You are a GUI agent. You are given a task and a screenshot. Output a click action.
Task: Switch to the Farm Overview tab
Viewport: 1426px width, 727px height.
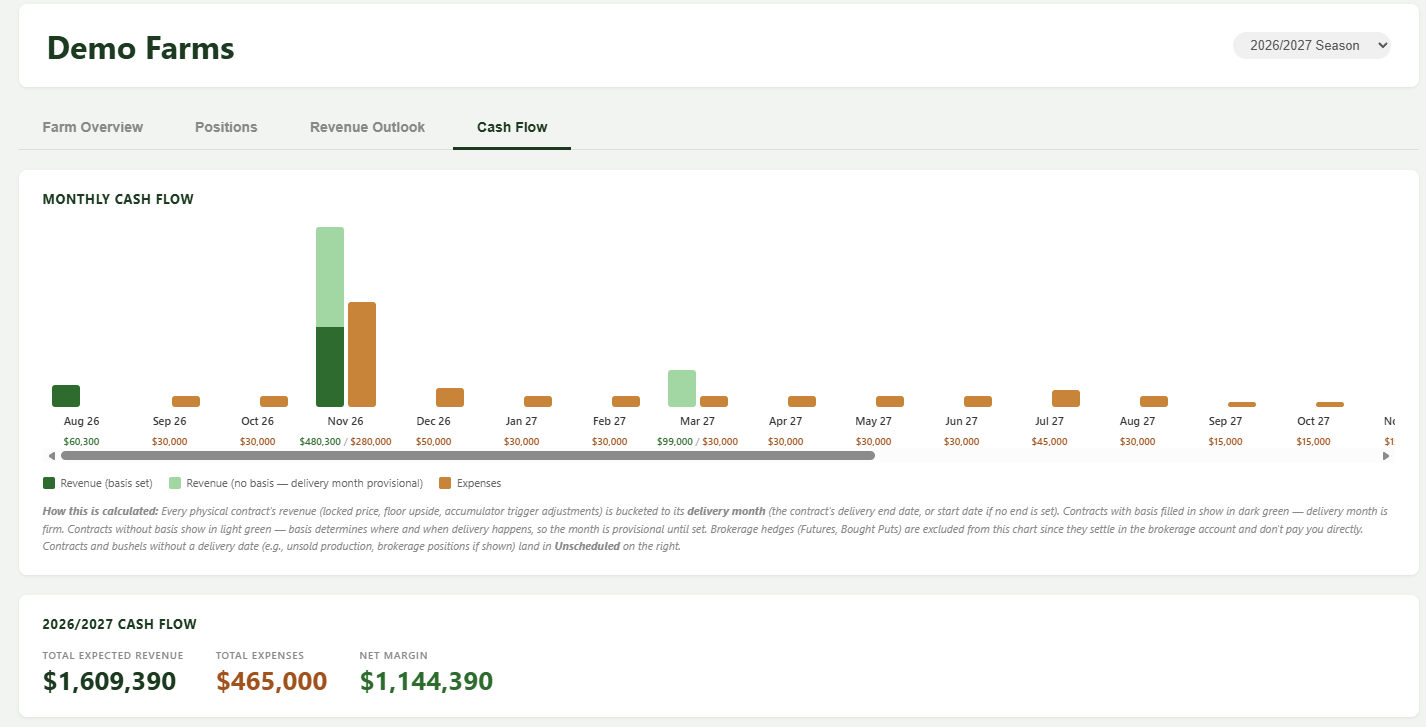point(93,127)
